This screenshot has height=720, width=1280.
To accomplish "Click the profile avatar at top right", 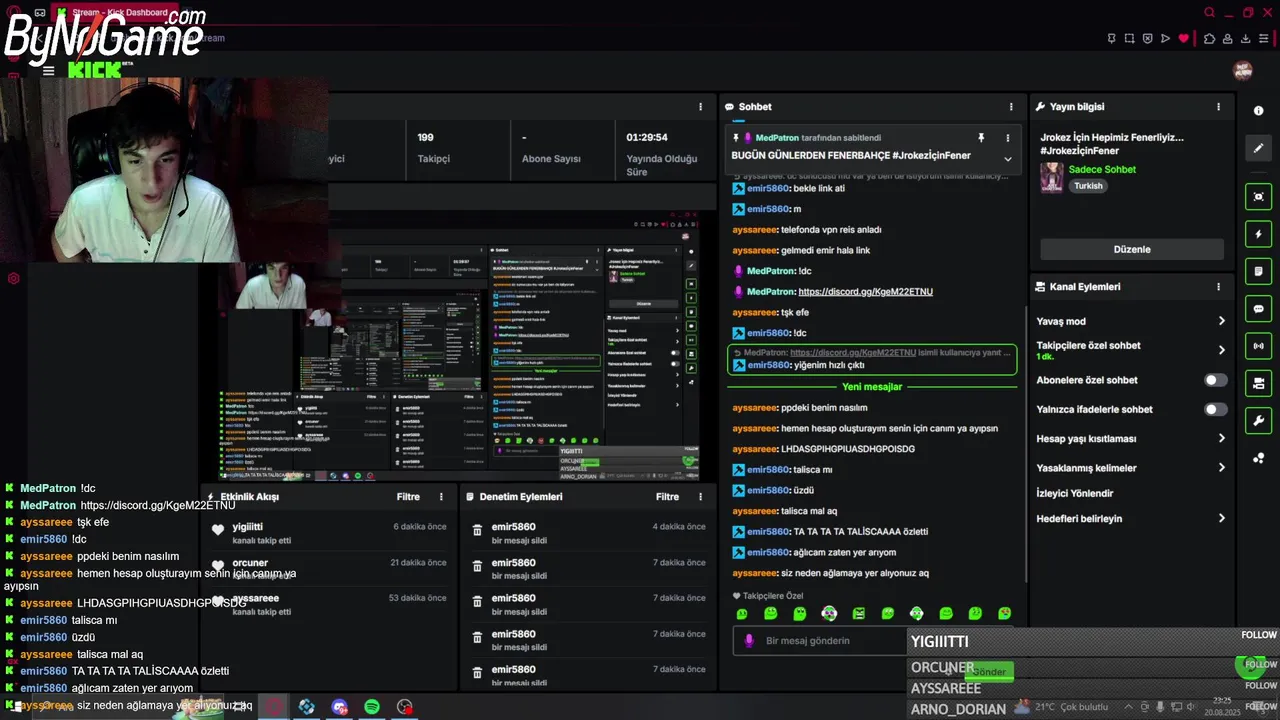I will tap(1243, 70).
